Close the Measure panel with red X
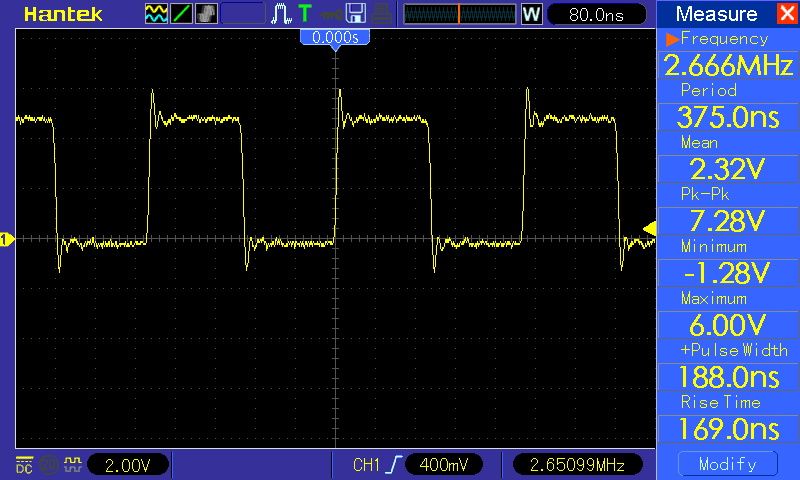This screenshot has height=480, width=800. tap(787, 13)
